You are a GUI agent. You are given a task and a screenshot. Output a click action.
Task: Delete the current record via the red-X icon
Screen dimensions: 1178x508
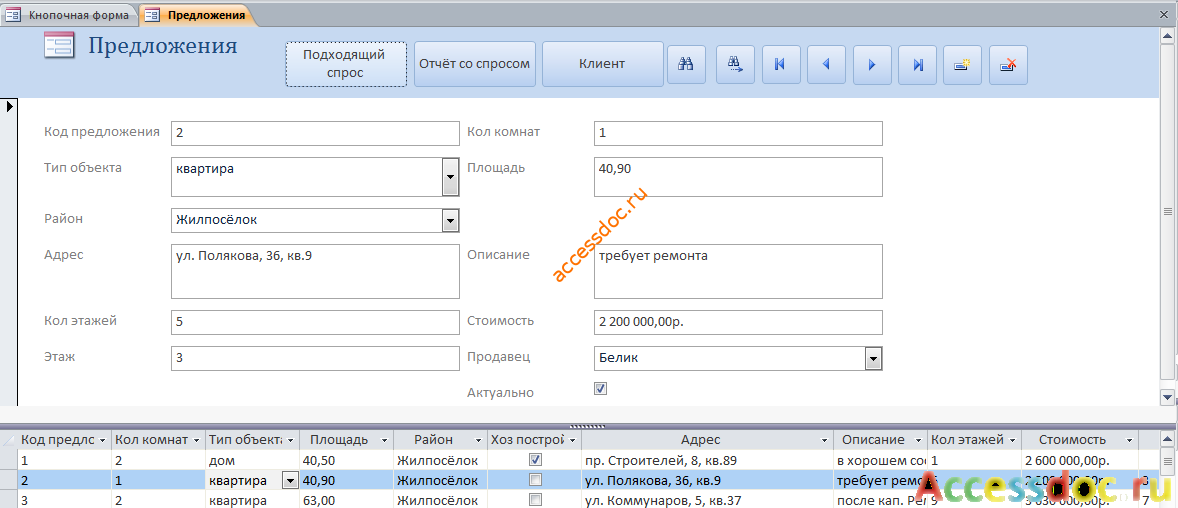(x=1008, y=64)
